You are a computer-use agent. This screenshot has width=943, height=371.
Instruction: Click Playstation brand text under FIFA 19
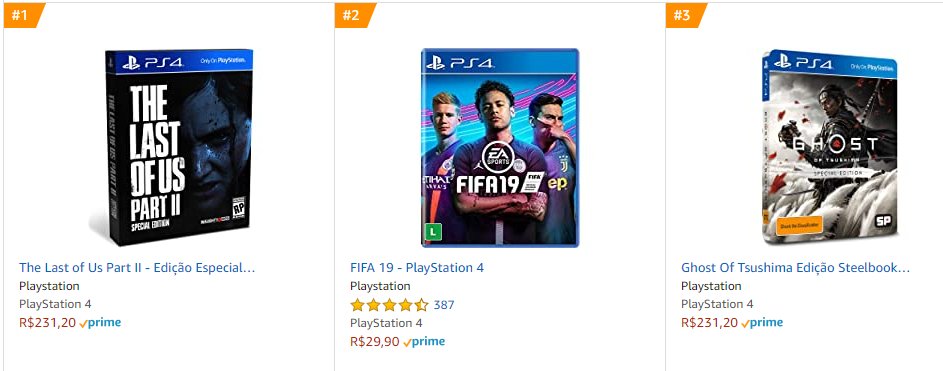point(380,286)
